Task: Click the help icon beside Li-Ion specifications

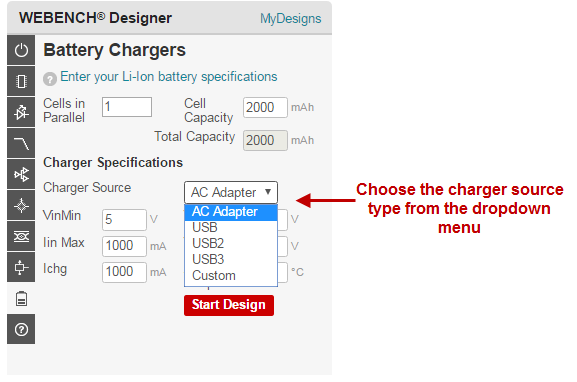Action: (x=50, y=79)
